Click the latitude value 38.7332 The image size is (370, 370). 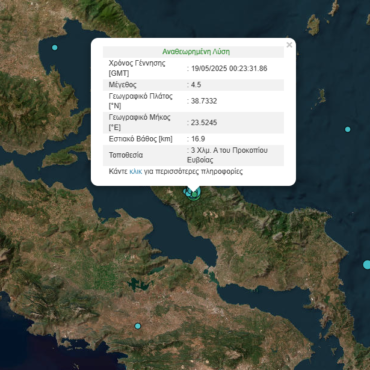pyautogui.click(x=204, y=101)
